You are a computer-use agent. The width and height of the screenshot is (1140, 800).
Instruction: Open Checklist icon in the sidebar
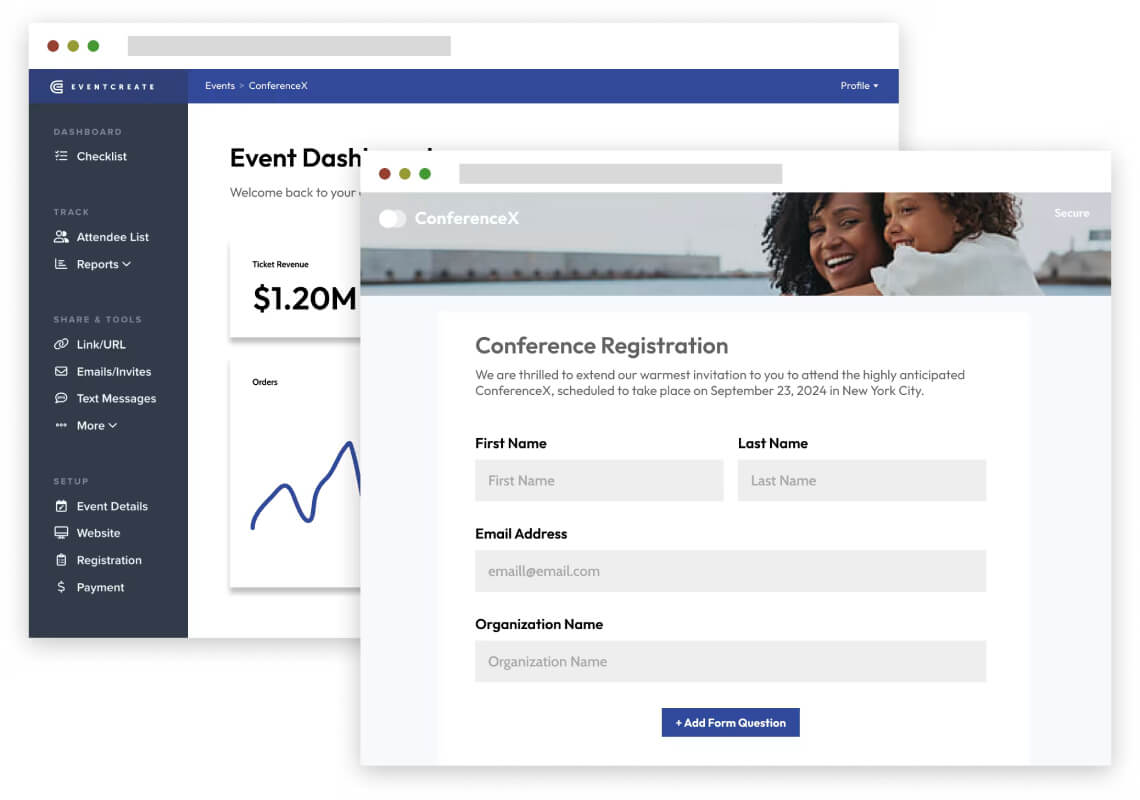[x=61, y=156]
